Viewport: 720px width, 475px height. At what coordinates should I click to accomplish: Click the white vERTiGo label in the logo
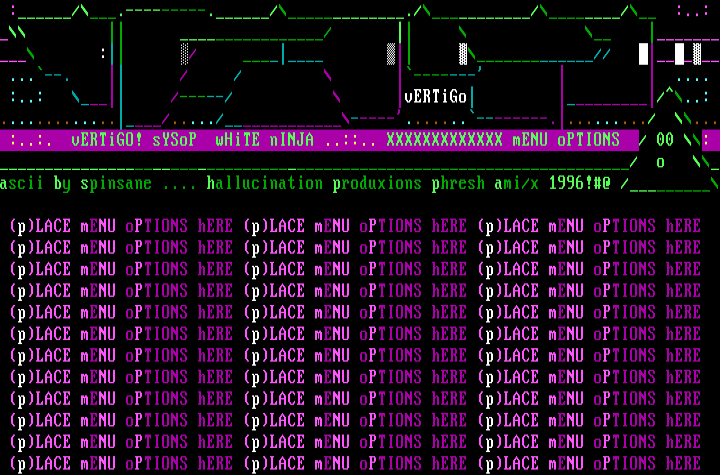435,97
